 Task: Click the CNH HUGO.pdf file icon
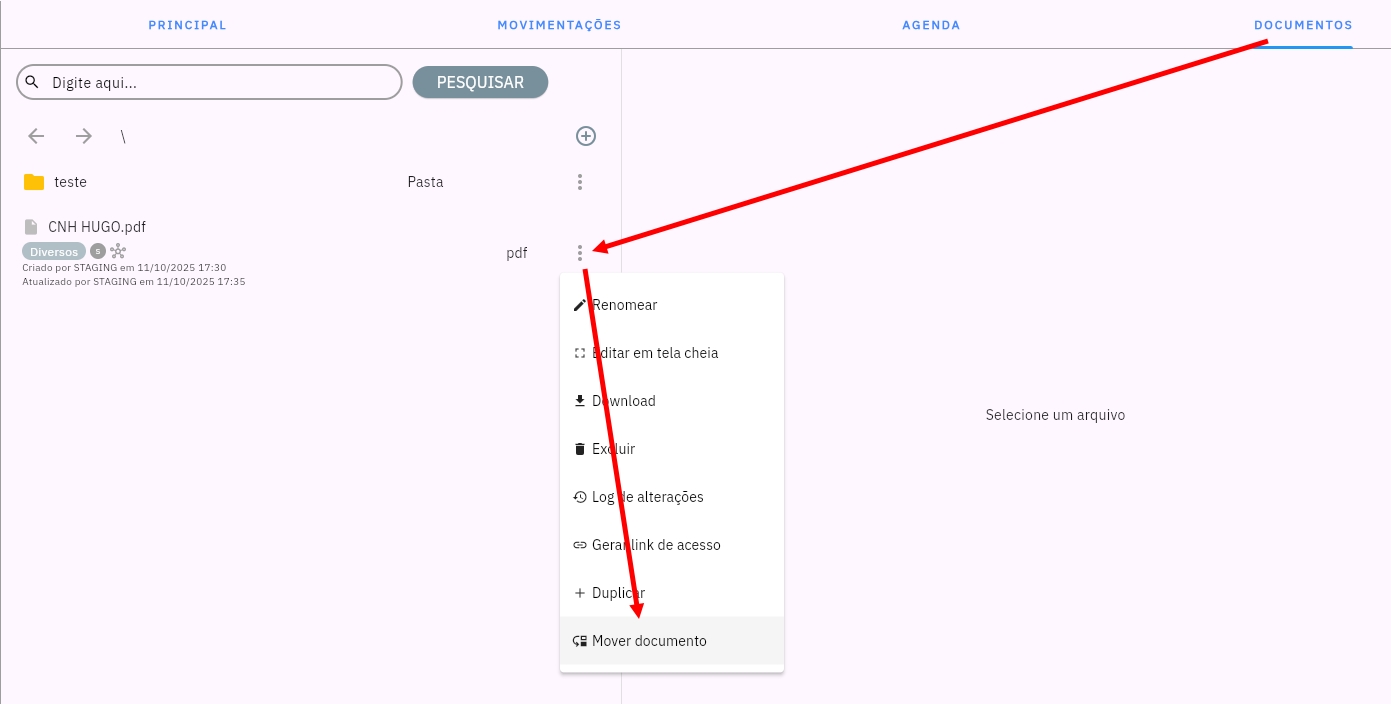click(31, 227)
